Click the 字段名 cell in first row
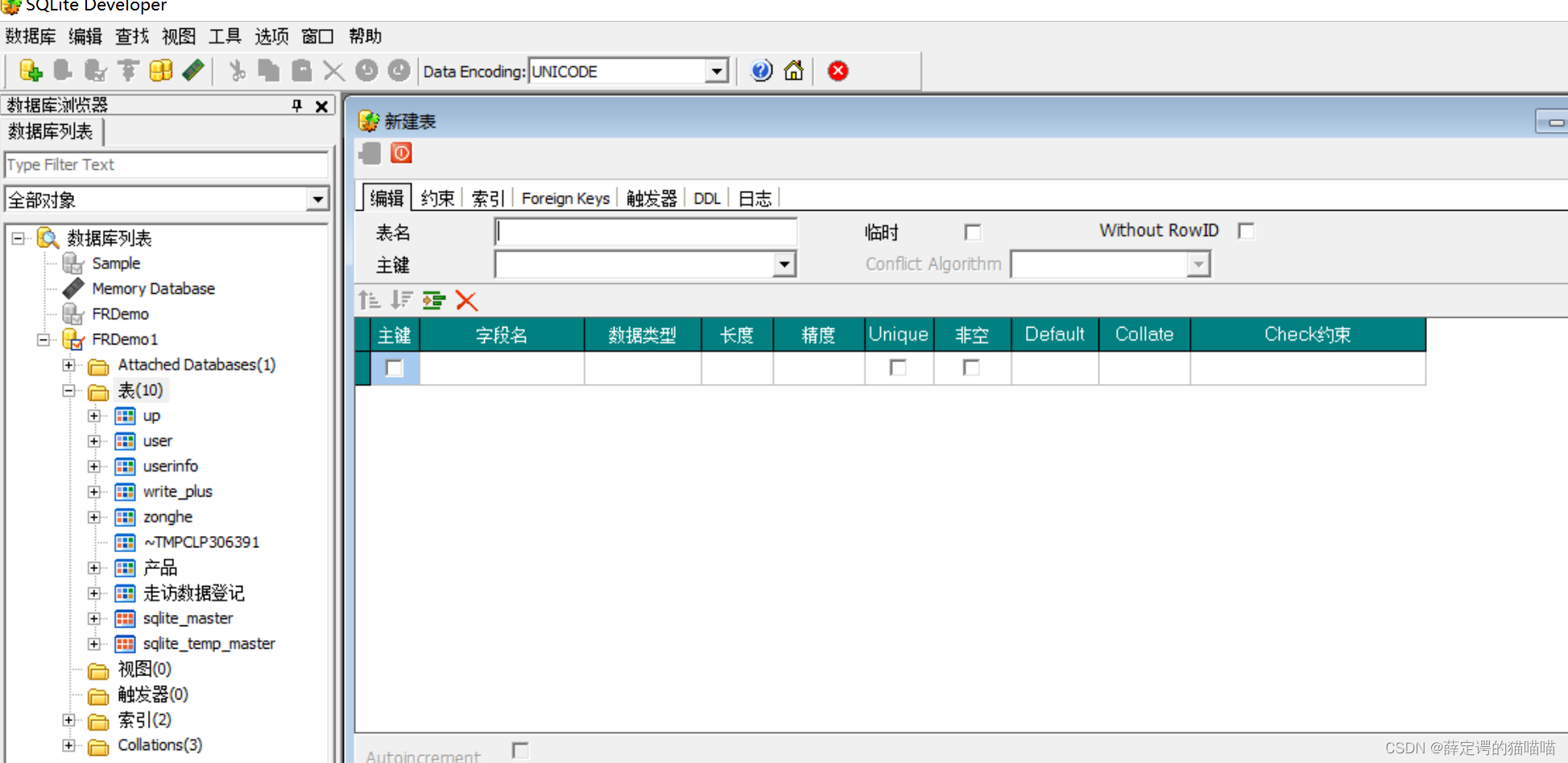This screenshot has width=1568, height=763. click(502, 368)
